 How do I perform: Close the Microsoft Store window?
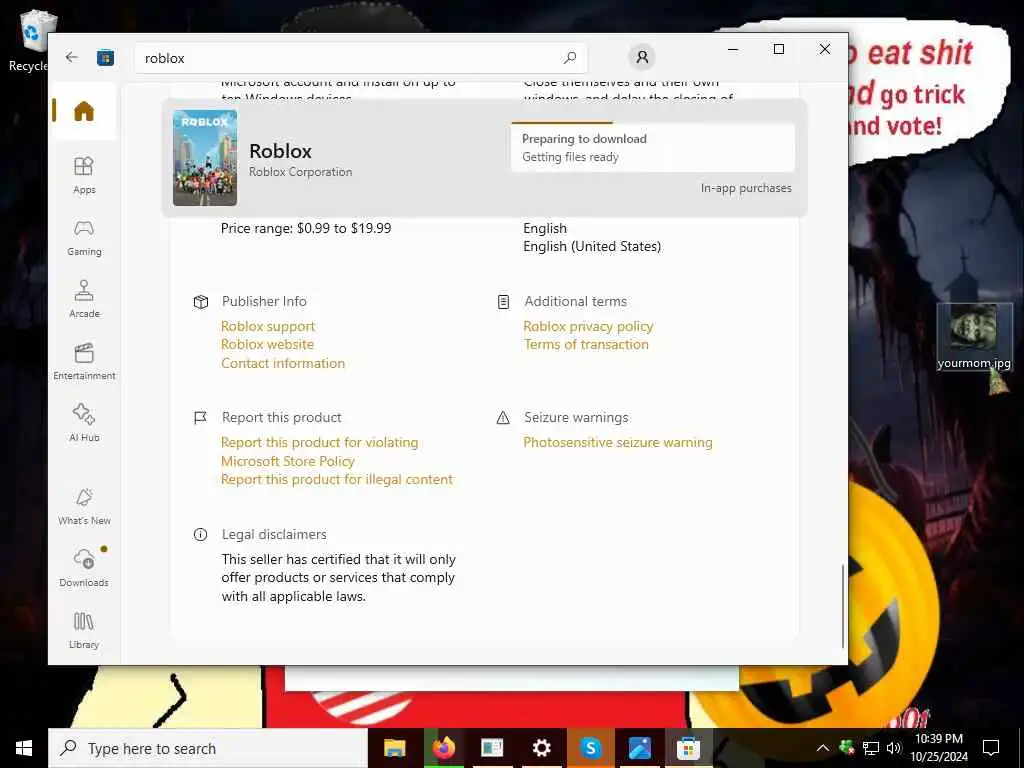825,49
